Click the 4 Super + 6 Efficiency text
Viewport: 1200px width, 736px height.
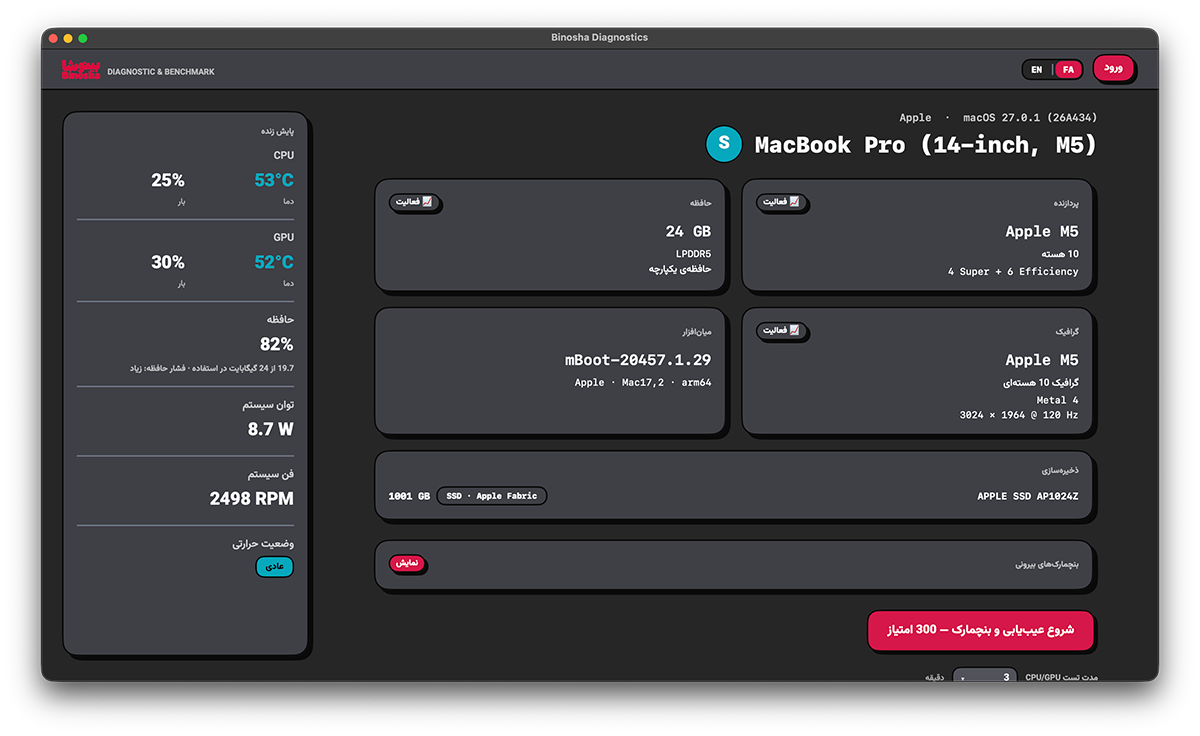[1013, 272]
